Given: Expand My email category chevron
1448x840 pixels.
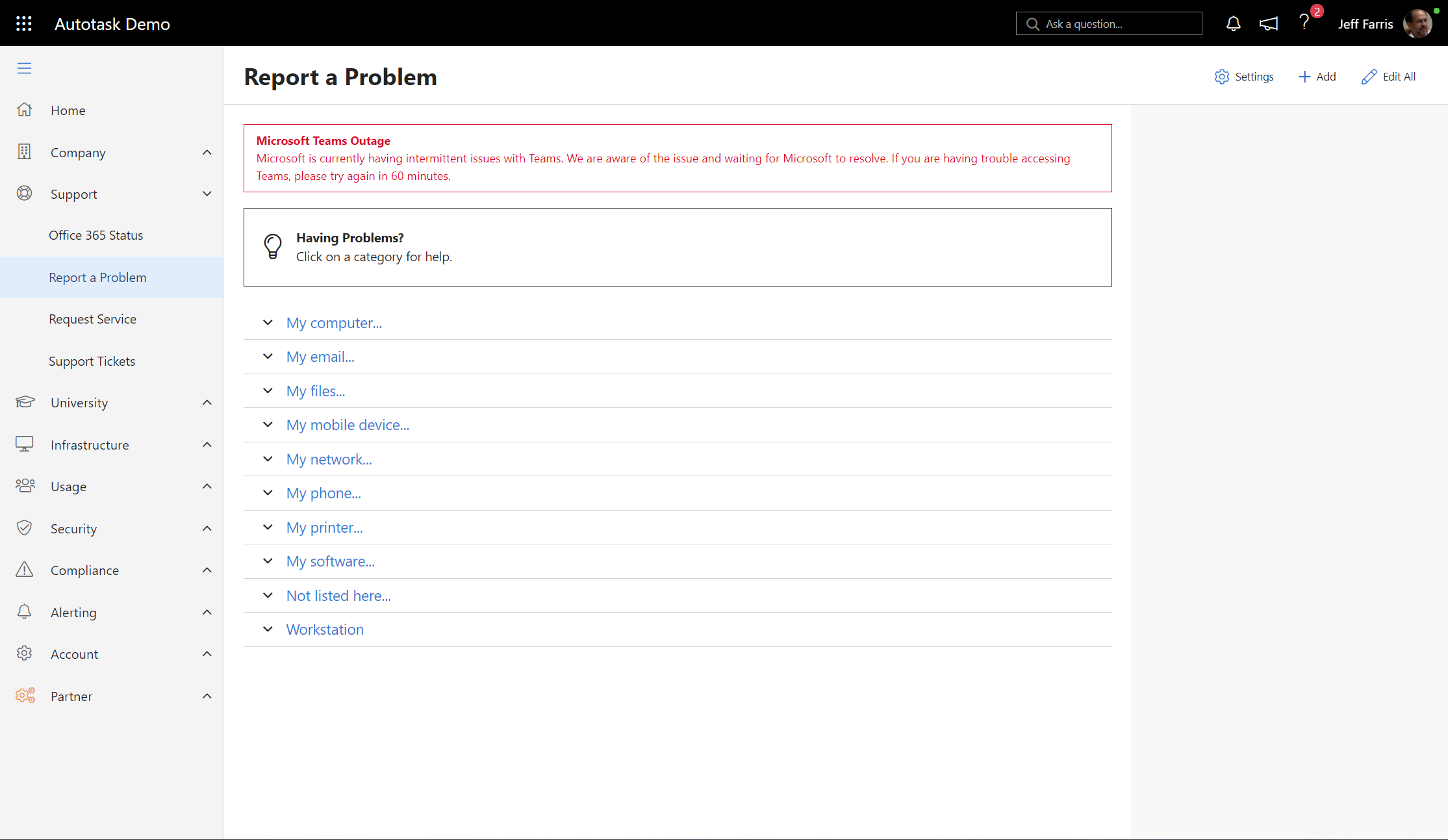Looking at the screenshot, I should pos(268,356).
